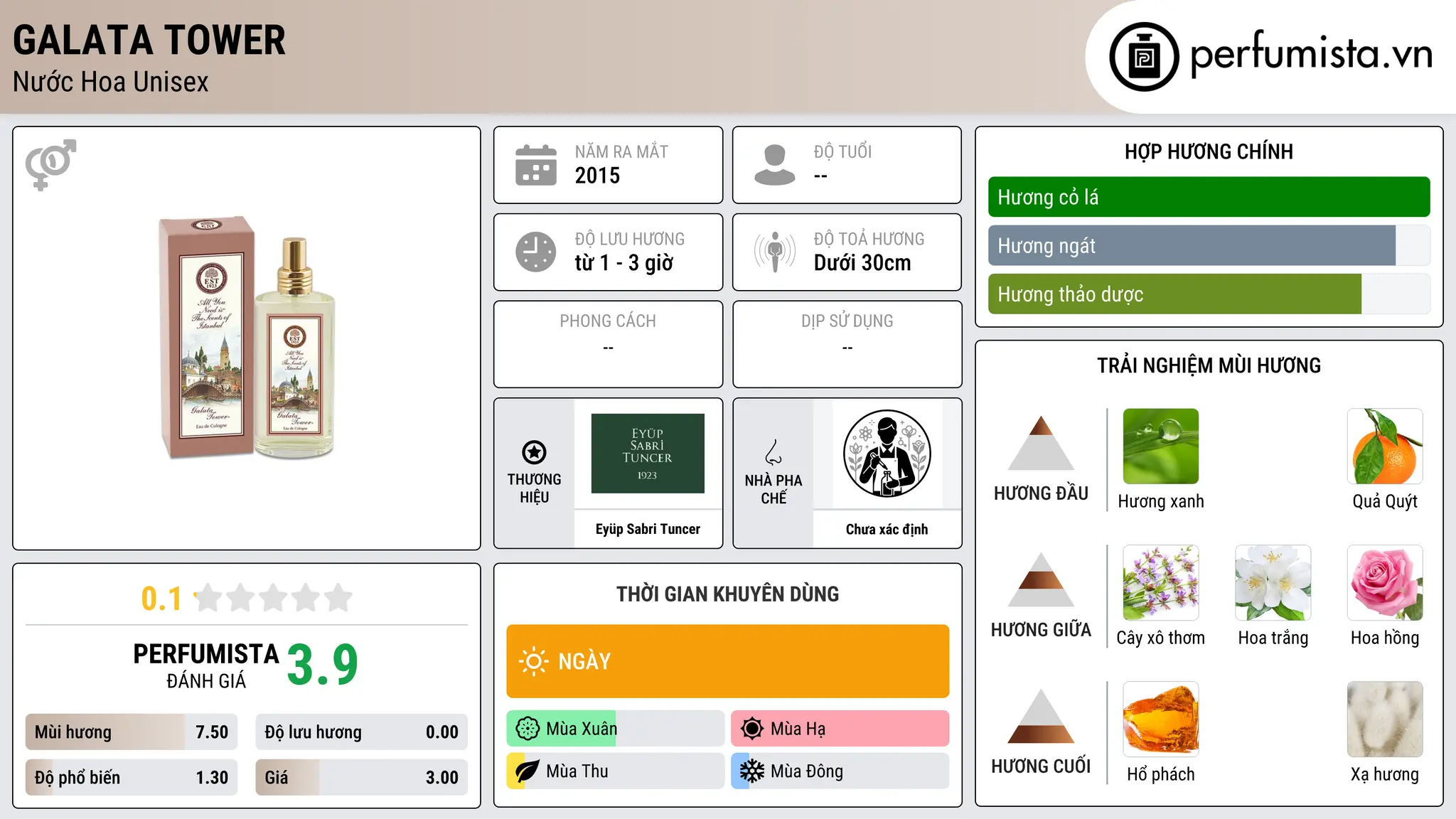Click the Độ tuổi label
Image resolution: width=1456 pixels, height=819 pixels.
pos(842,151)
